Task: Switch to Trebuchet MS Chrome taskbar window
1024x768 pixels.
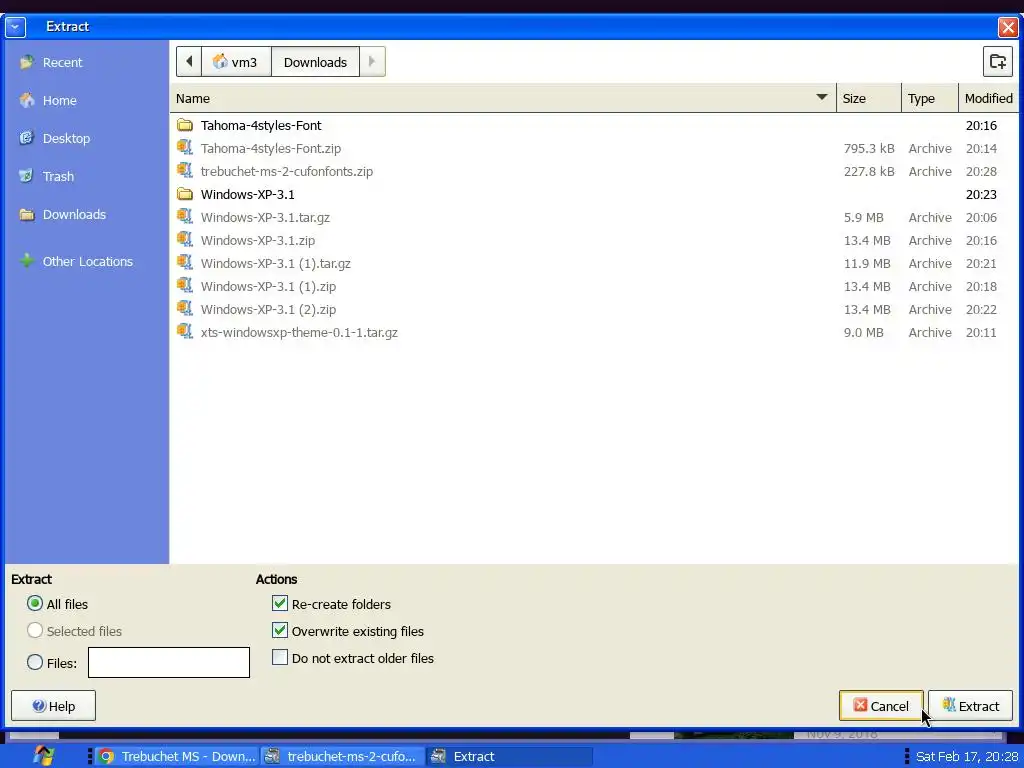Action: pyautogui.click(x=177, y=756)
